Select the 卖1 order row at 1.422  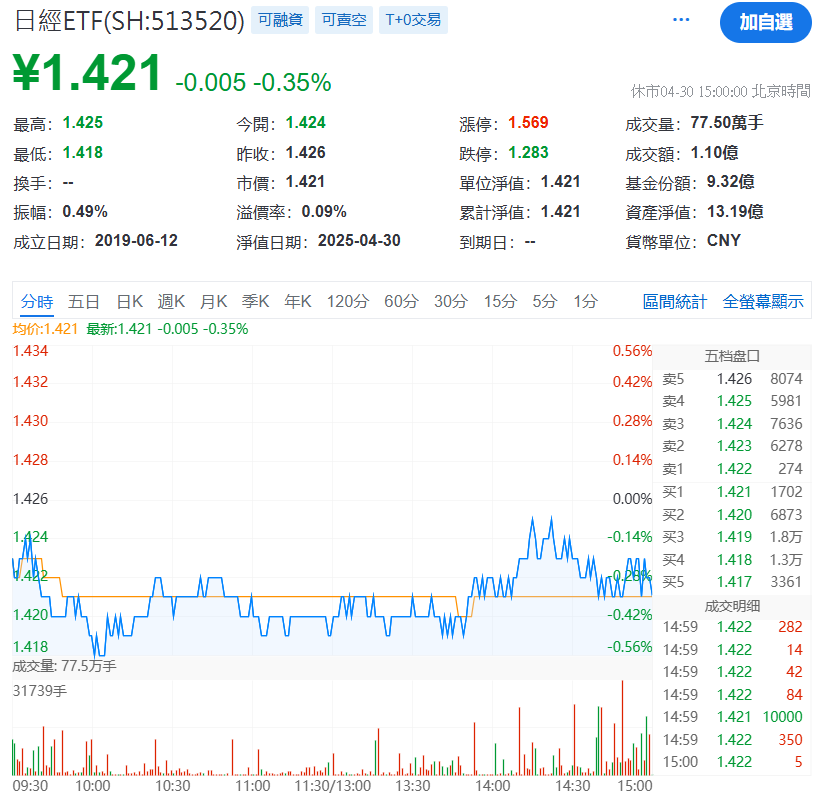click(732, 469)
